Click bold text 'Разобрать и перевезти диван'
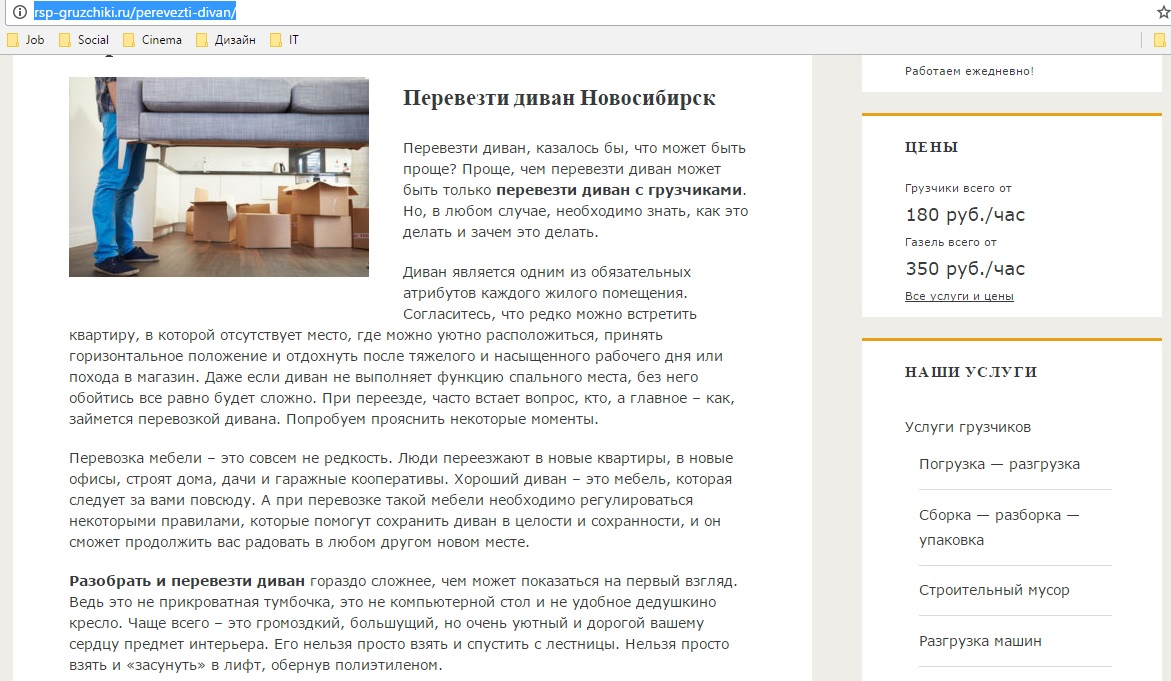 [187, 581]
